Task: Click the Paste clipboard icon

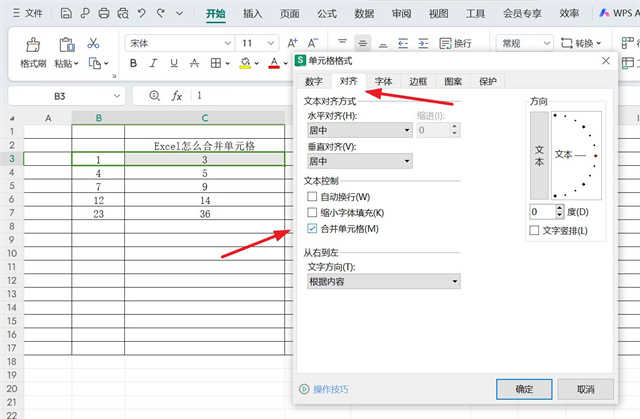Action: coord(67,44)
